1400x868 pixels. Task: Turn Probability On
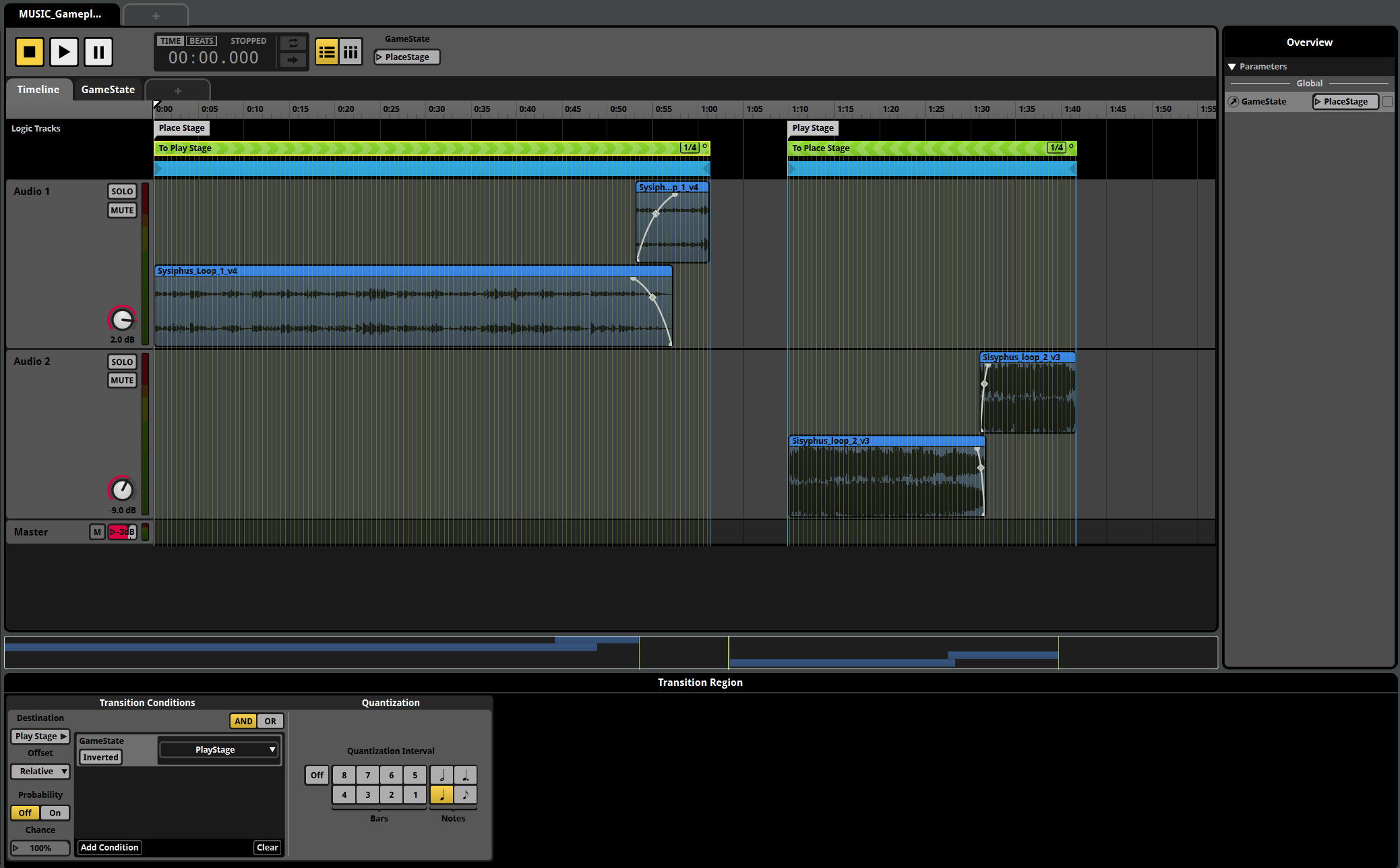pyautogui.click(x=55, y=813)
